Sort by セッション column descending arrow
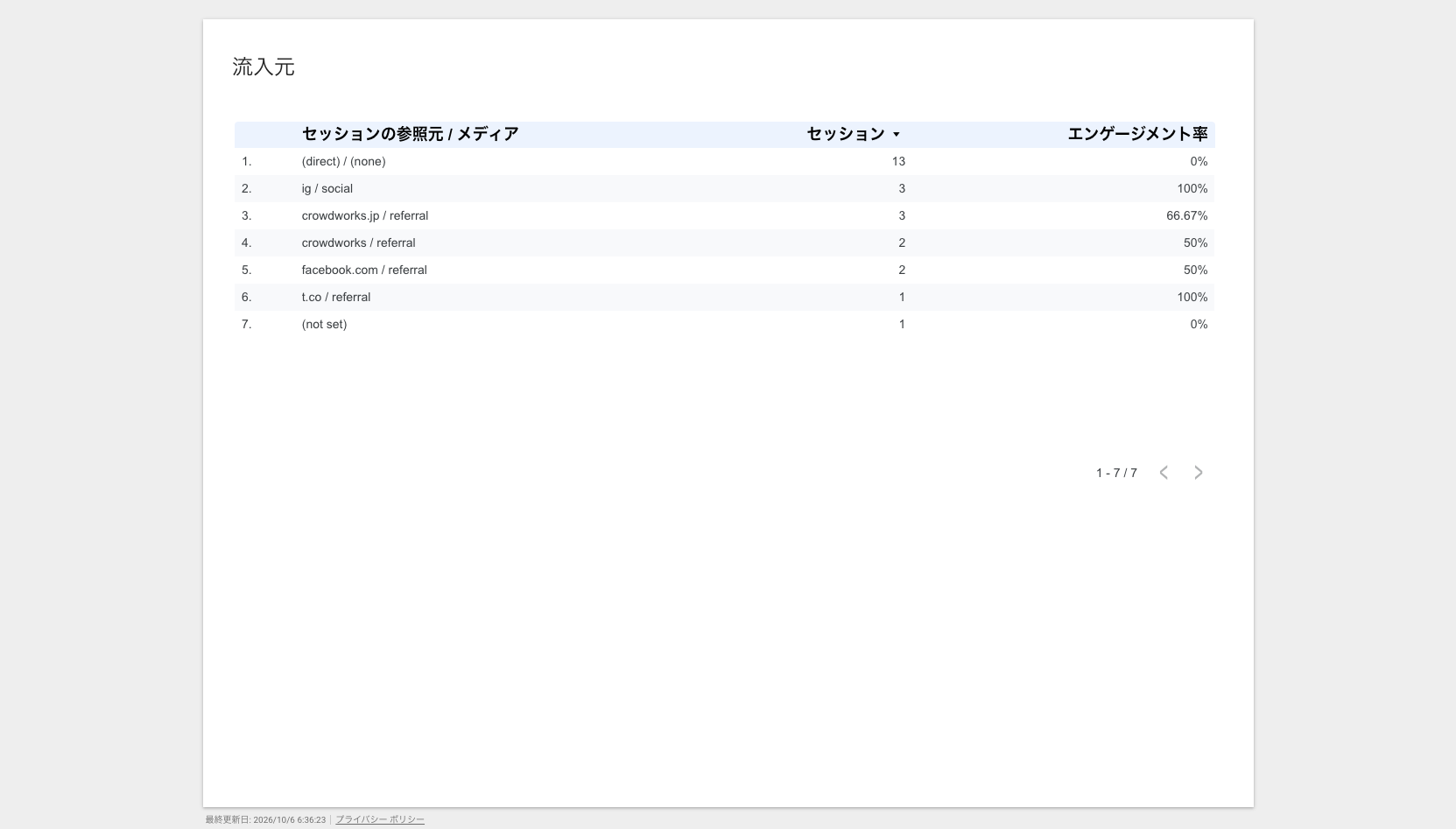The width and height of the screenshot is (1456, 829). 896,135
